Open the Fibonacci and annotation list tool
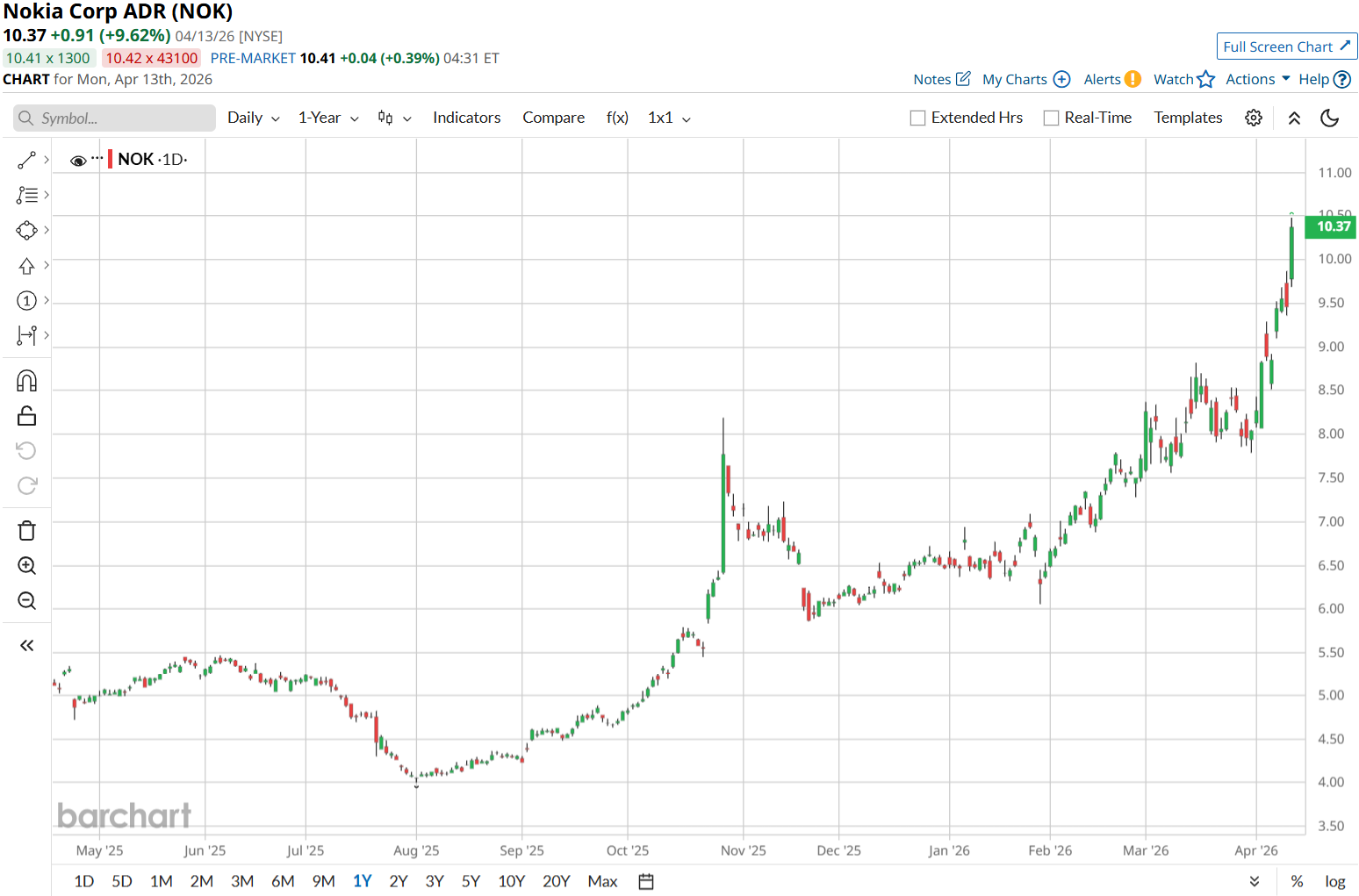 coord(26,195)
